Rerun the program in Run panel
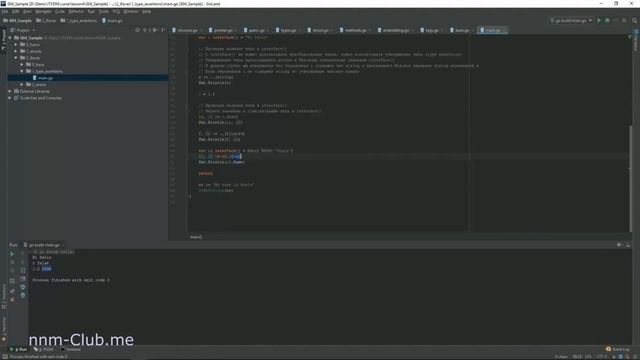Viewport: 640px width, 360px height. [x=12, y=254]
